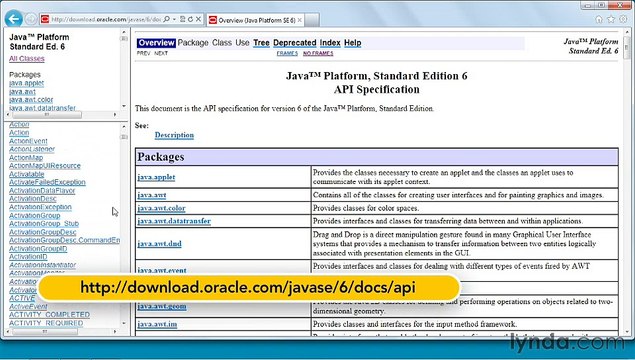The image size is (635, 360).
Task: Open java.awt in the left Packages list
Action: [x=22, y=92]
